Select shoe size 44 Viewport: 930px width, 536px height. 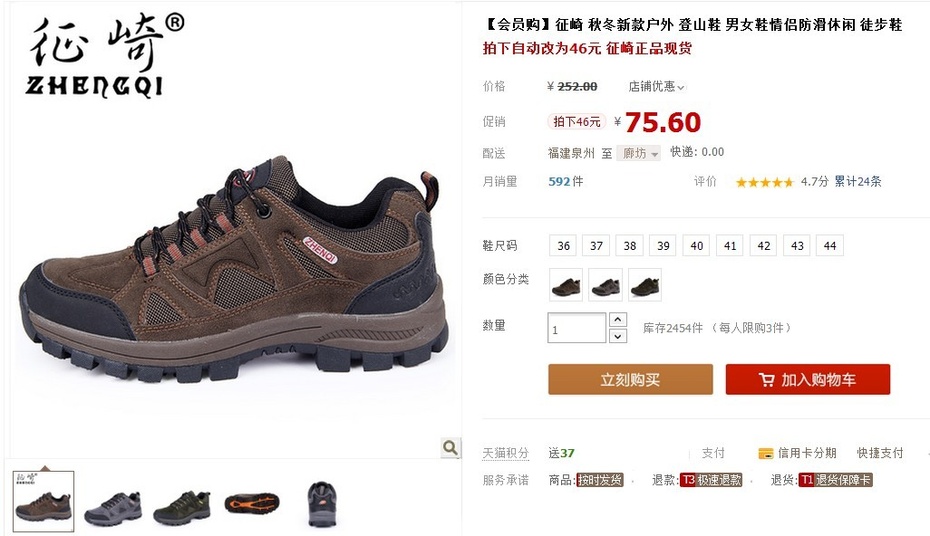click(830, 245)
